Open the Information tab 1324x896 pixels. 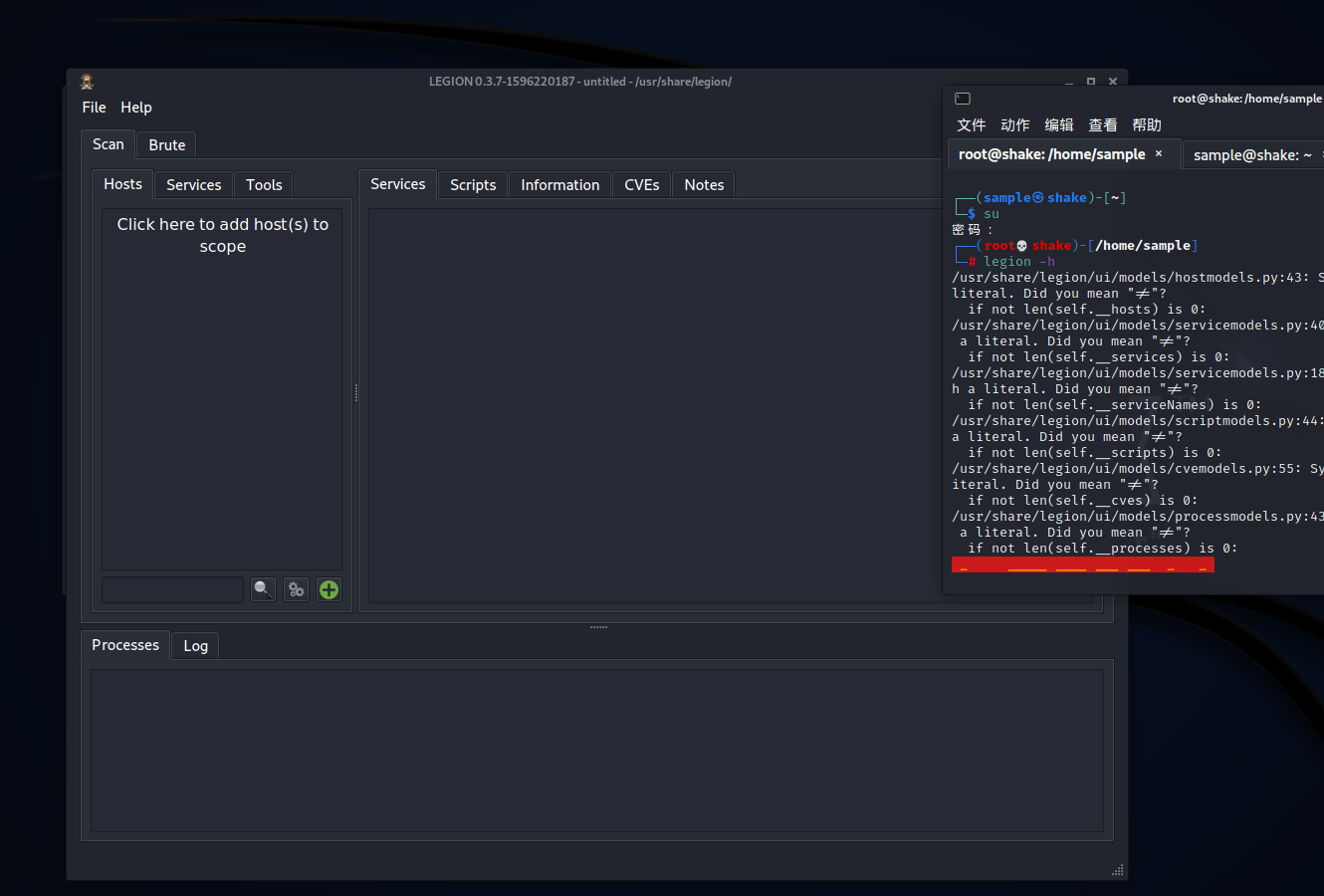click(560, 185)
